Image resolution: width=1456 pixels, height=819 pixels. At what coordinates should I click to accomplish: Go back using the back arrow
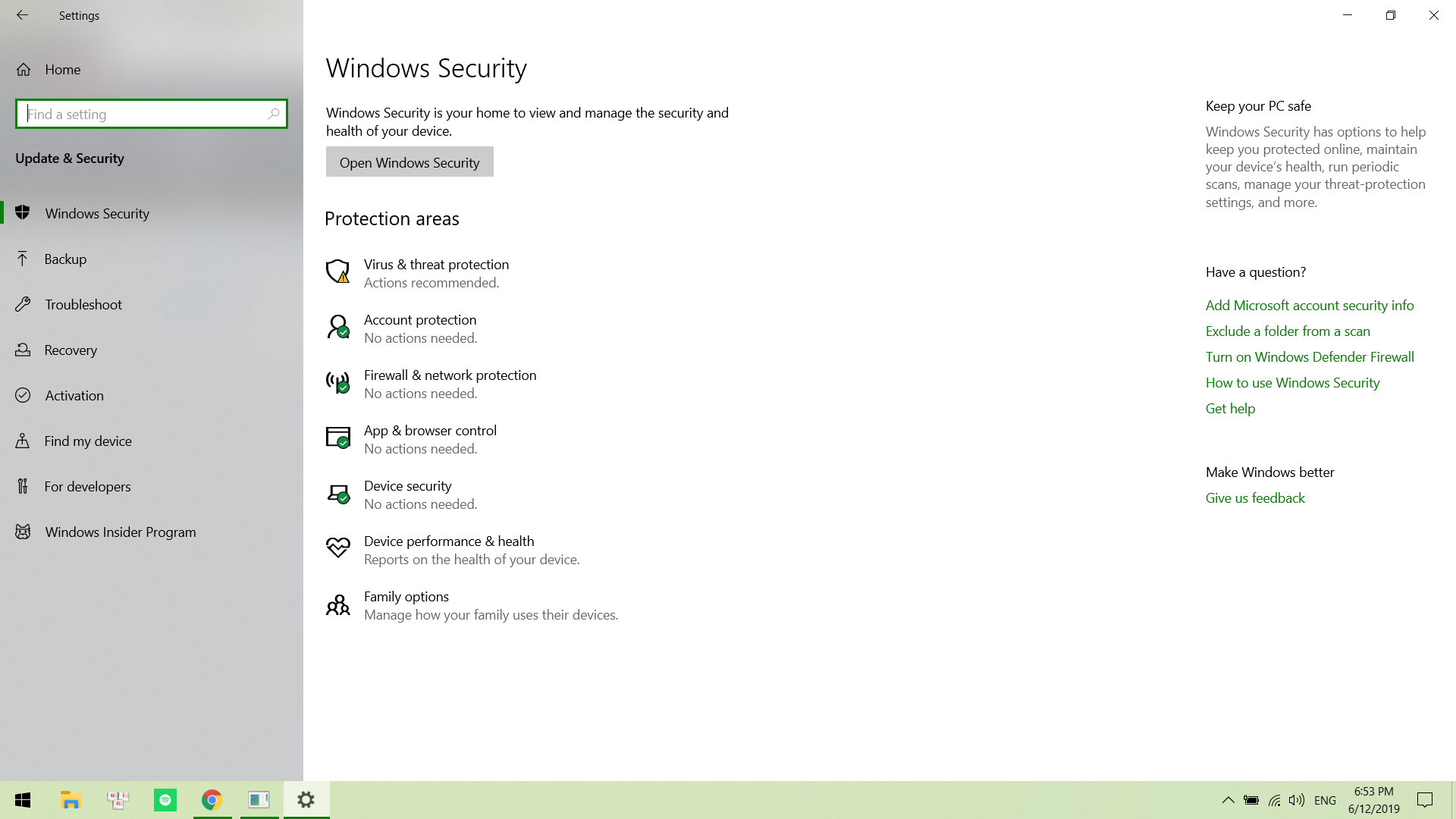pyautogui.click(x=23, y=15)
